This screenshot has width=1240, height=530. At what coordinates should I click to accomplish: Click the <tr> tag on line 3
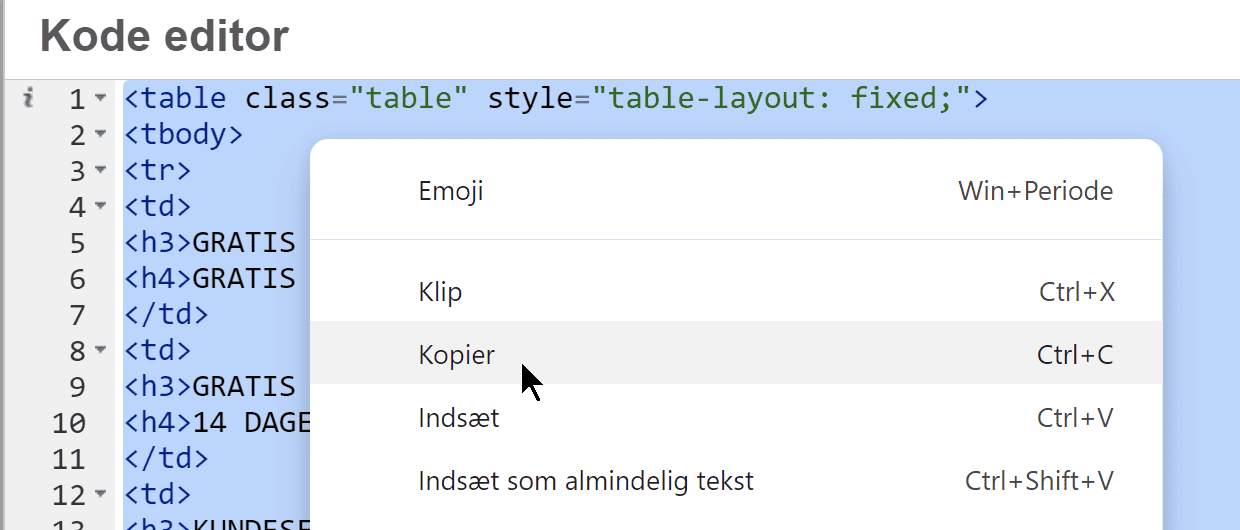pyautogui.click(x=157, y=171)
